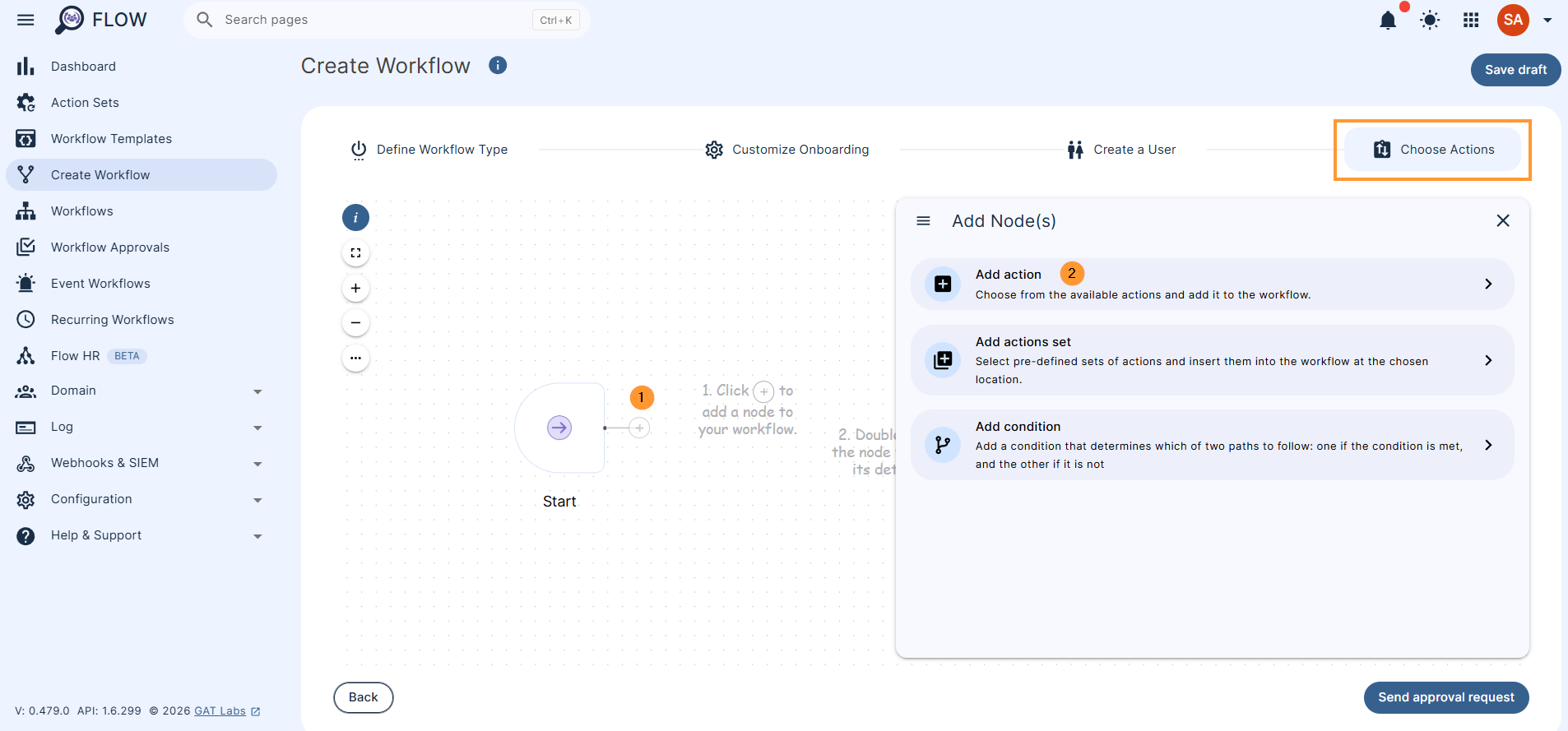Select the Choose Actions step

(x=1433, y=150)
